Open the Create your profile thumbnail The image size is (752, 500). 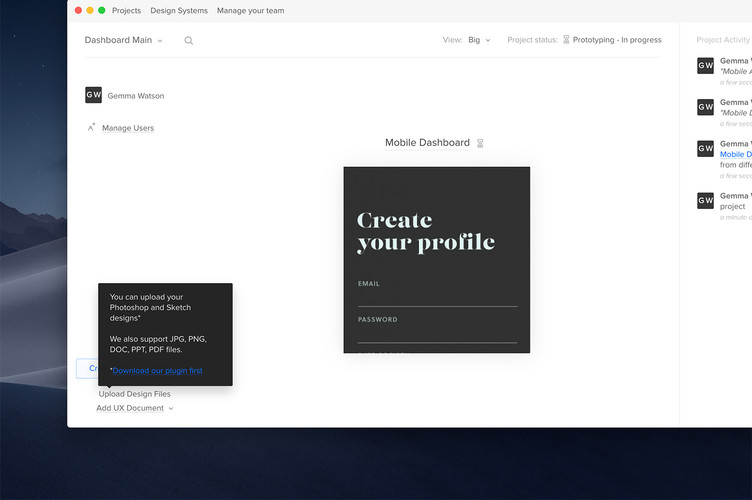[x=436, y=260]
